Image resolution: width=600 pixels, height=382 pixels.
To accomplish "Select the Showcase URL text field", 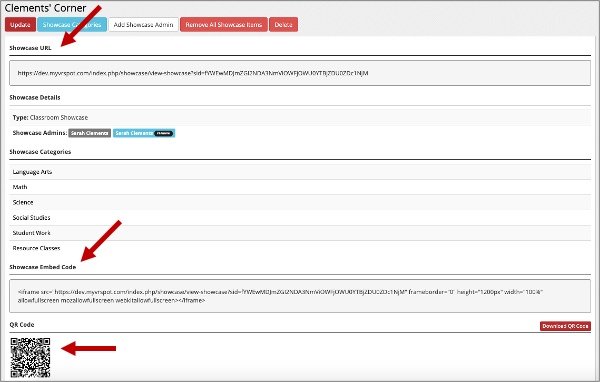I will (300, 73).
